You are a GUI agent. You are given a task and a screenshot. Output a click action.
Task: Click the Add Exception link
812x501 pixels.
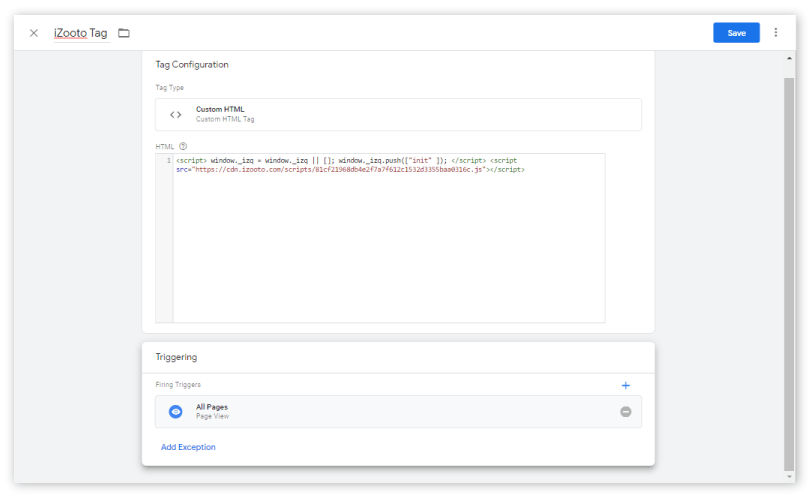tap(188, 447)
